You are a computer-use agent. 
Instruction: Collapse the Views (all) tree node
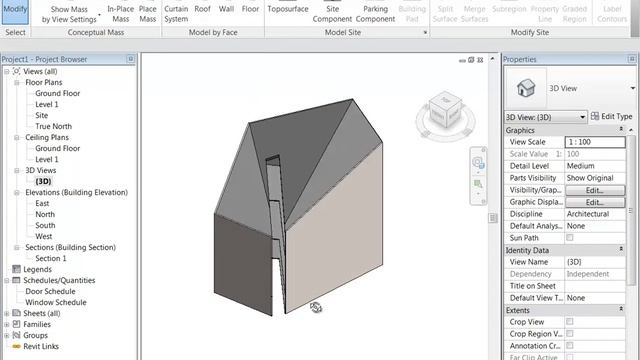[7, 71]
